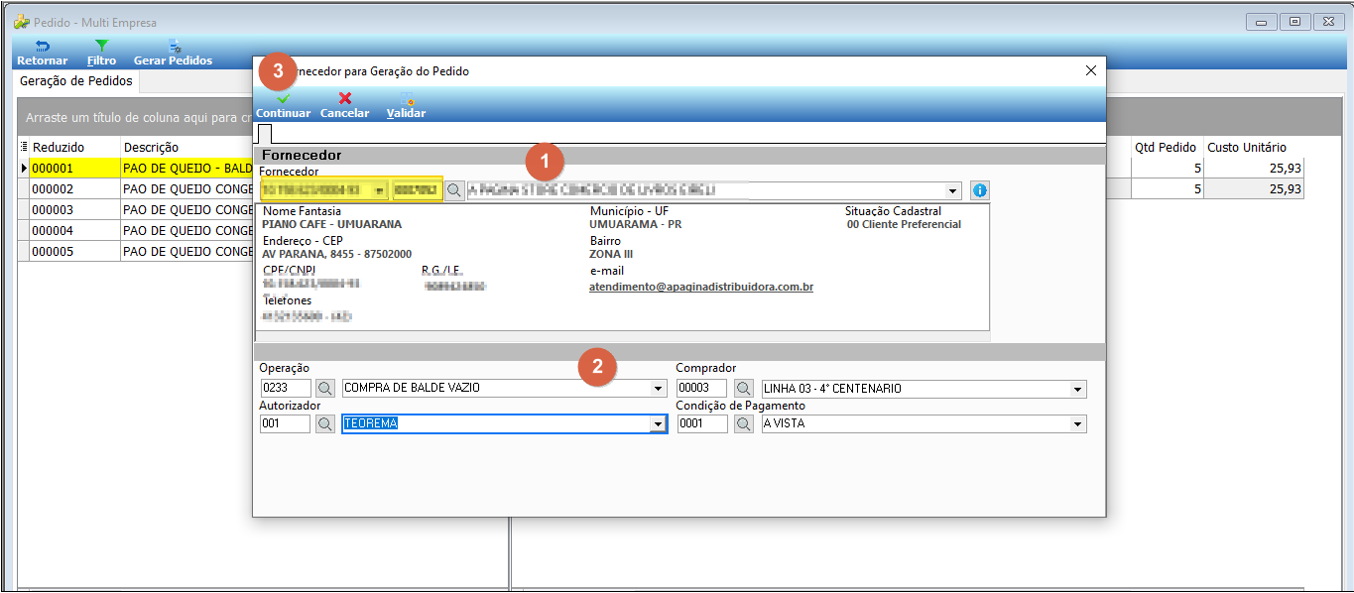1354x593 pixels.
Task: Expand TEOREMA Autorizador dropdown
Action: [658, 423]
